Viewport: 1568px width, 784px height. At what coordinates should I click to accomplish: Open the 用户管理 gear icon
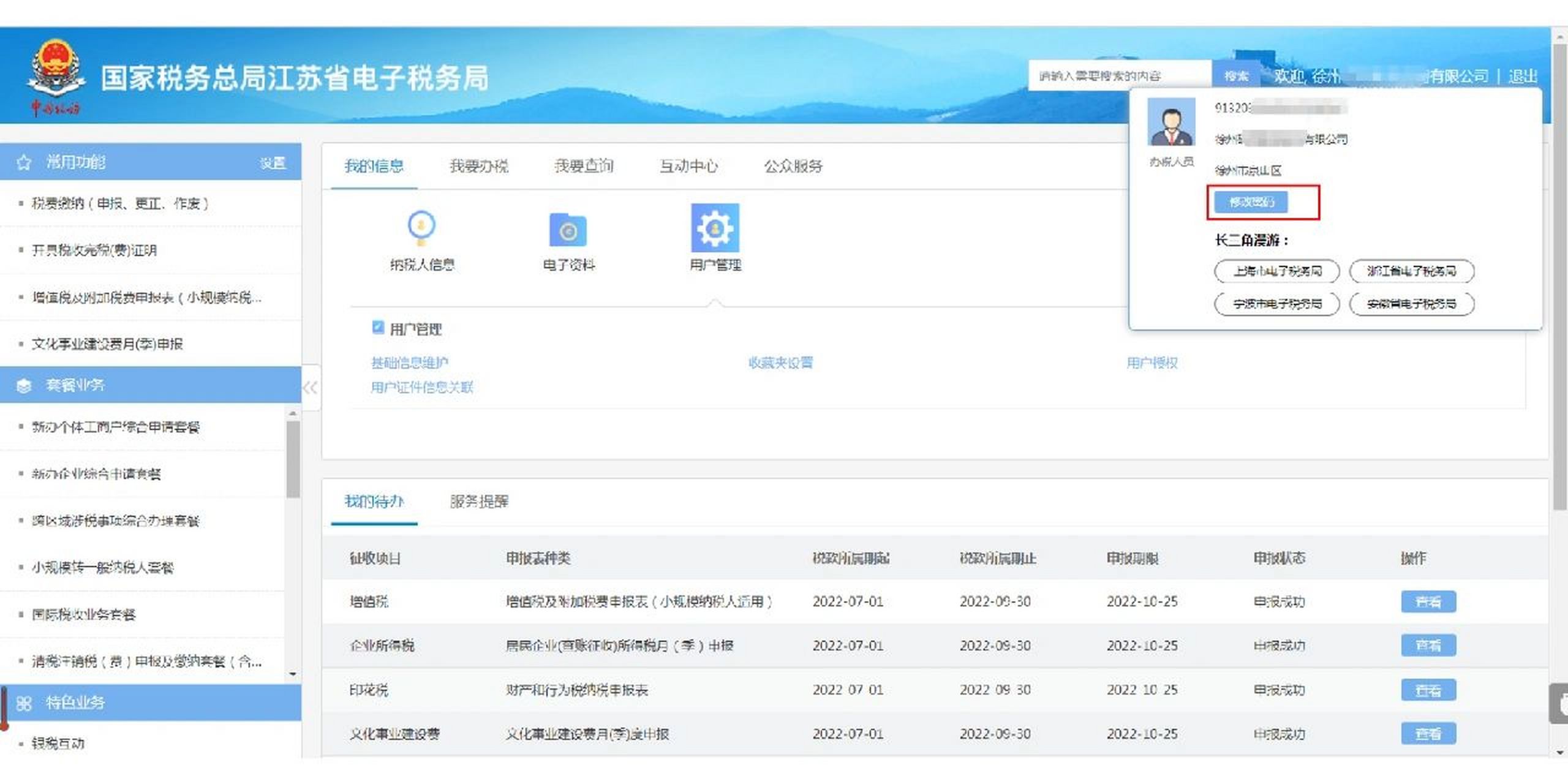pyautogui.click(x=715, y=227)
